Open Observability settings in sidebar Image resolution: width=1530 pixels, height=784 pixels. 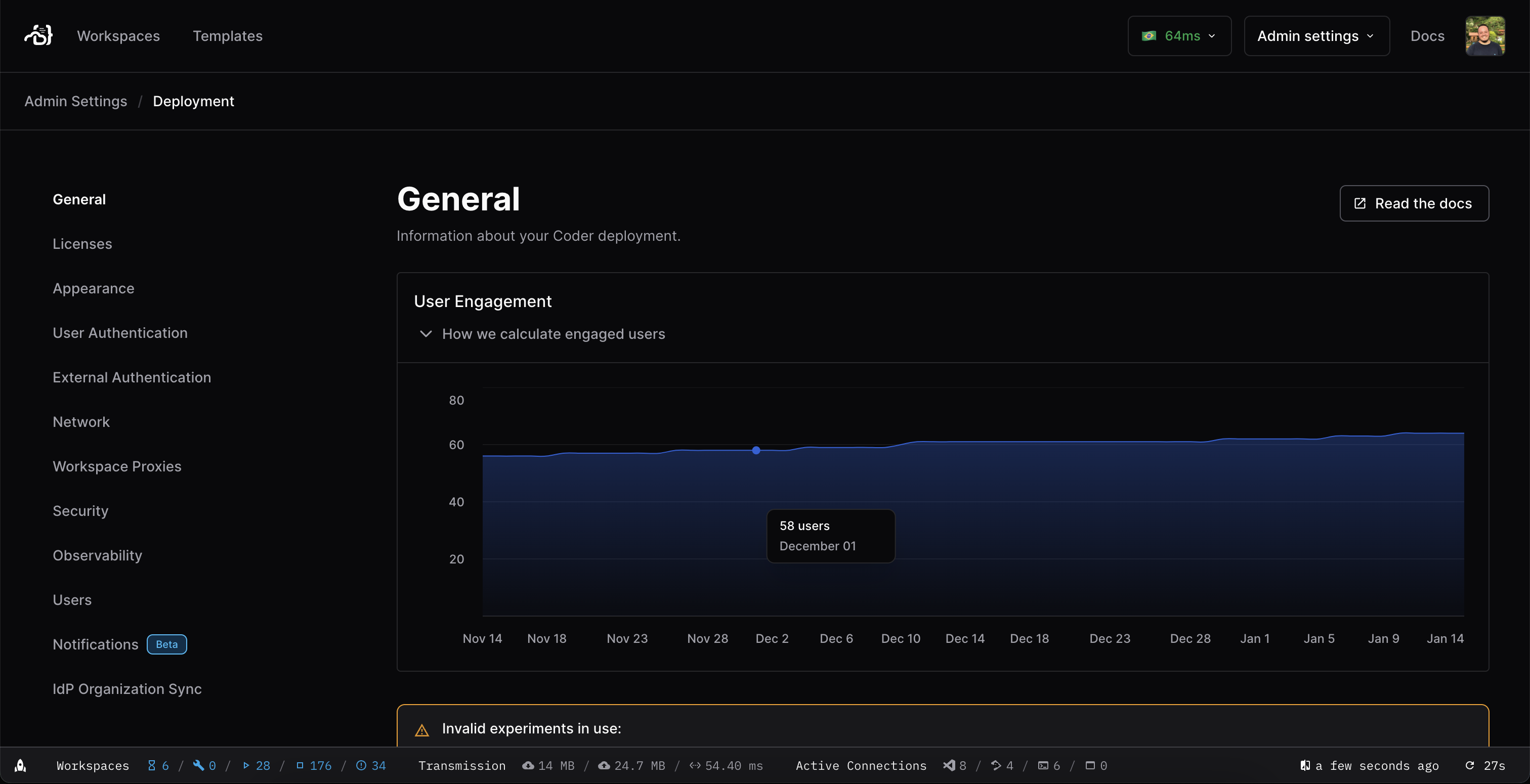click(x=98, y=556)
